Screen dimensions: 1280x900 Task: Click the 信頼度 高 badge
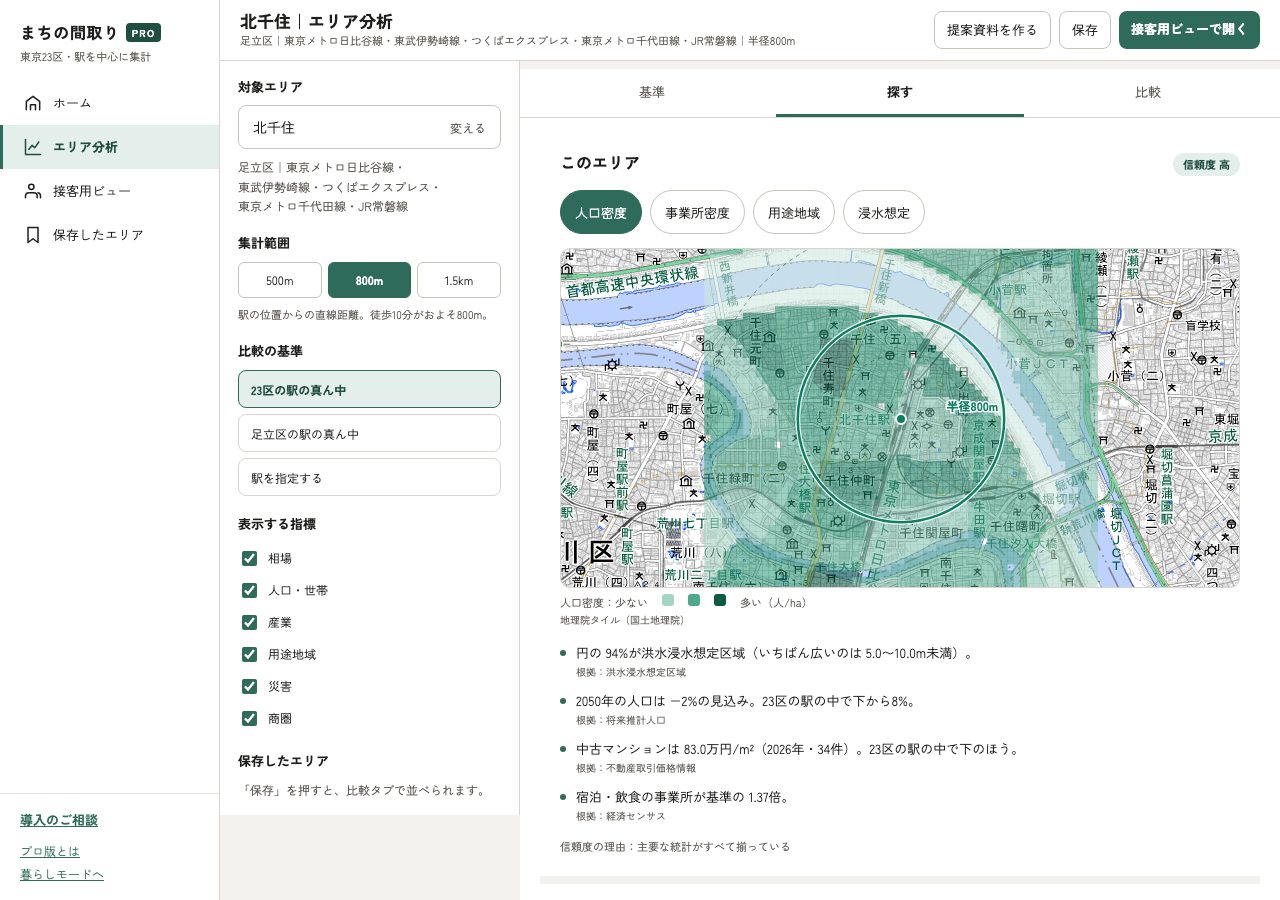click(x=1206, y=165)
